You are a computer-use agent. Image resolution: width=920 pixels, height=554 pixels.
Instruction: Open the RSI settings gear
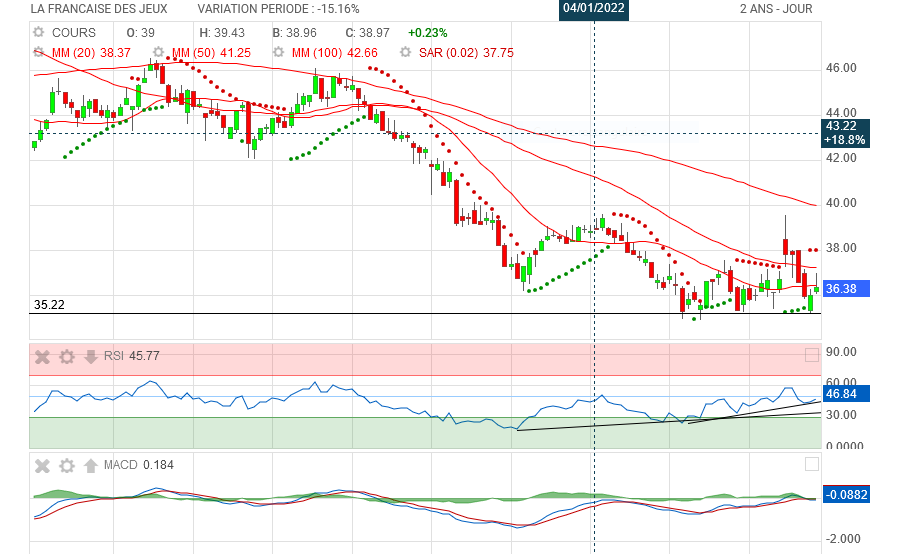67,356
